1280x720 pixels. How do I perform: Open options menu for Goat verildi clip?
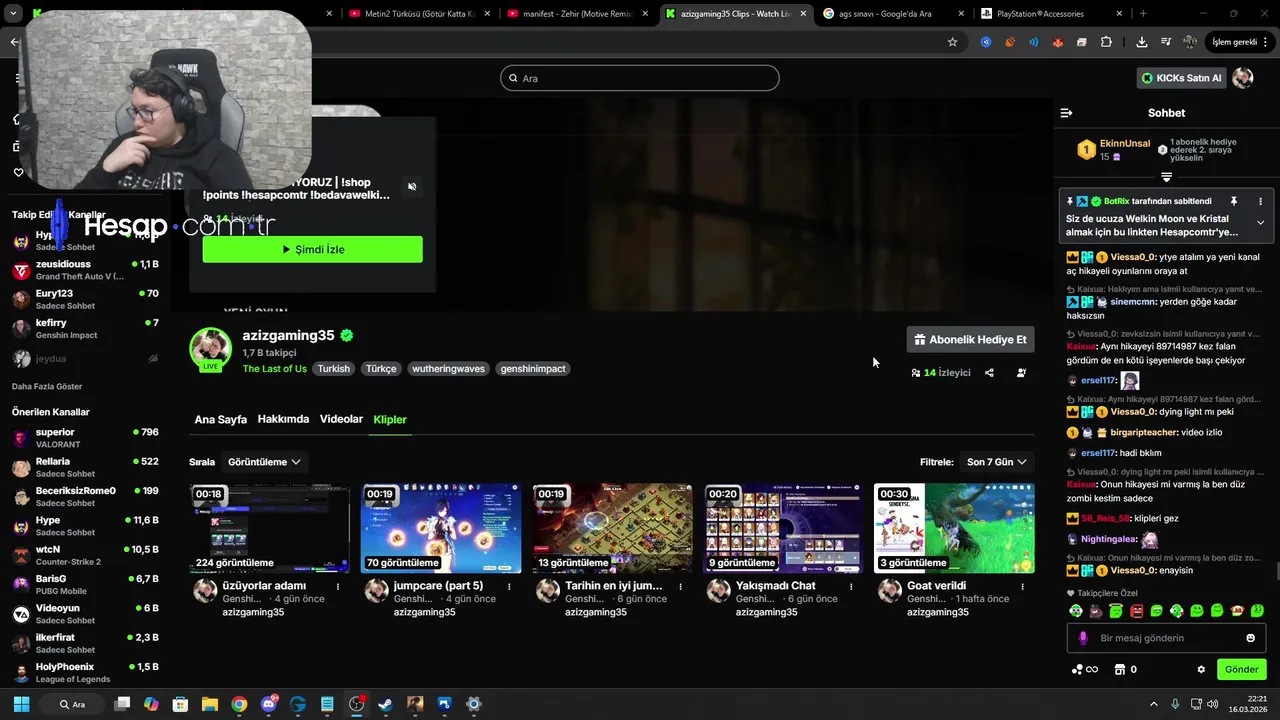(1023, 586)
